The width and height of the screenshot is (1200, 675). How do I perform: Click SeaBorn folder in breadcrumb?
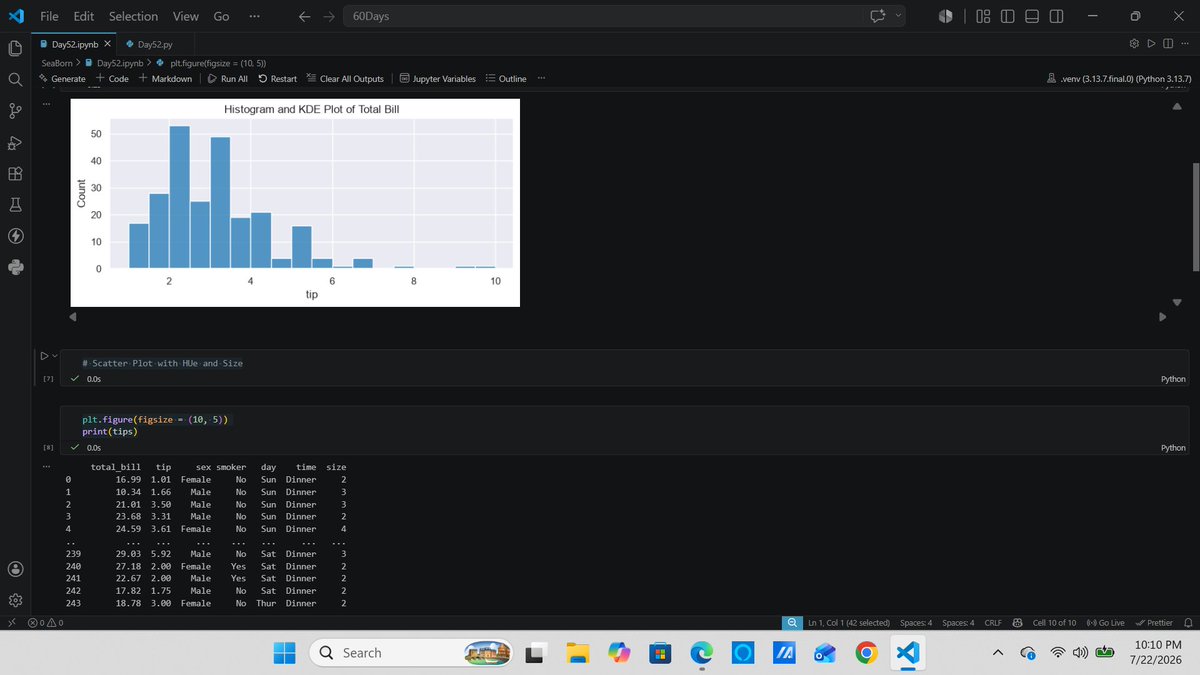click(58, 62)
